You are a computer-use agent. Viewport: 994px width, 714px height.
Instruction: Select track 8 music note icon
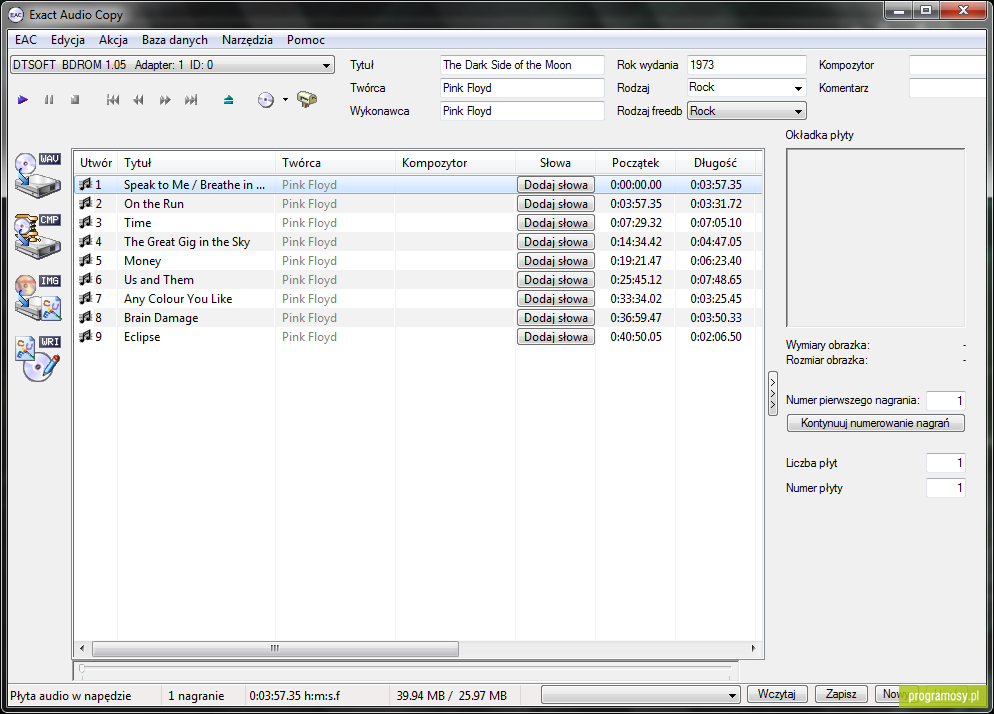pyautogui.click(x=86, y=318)
